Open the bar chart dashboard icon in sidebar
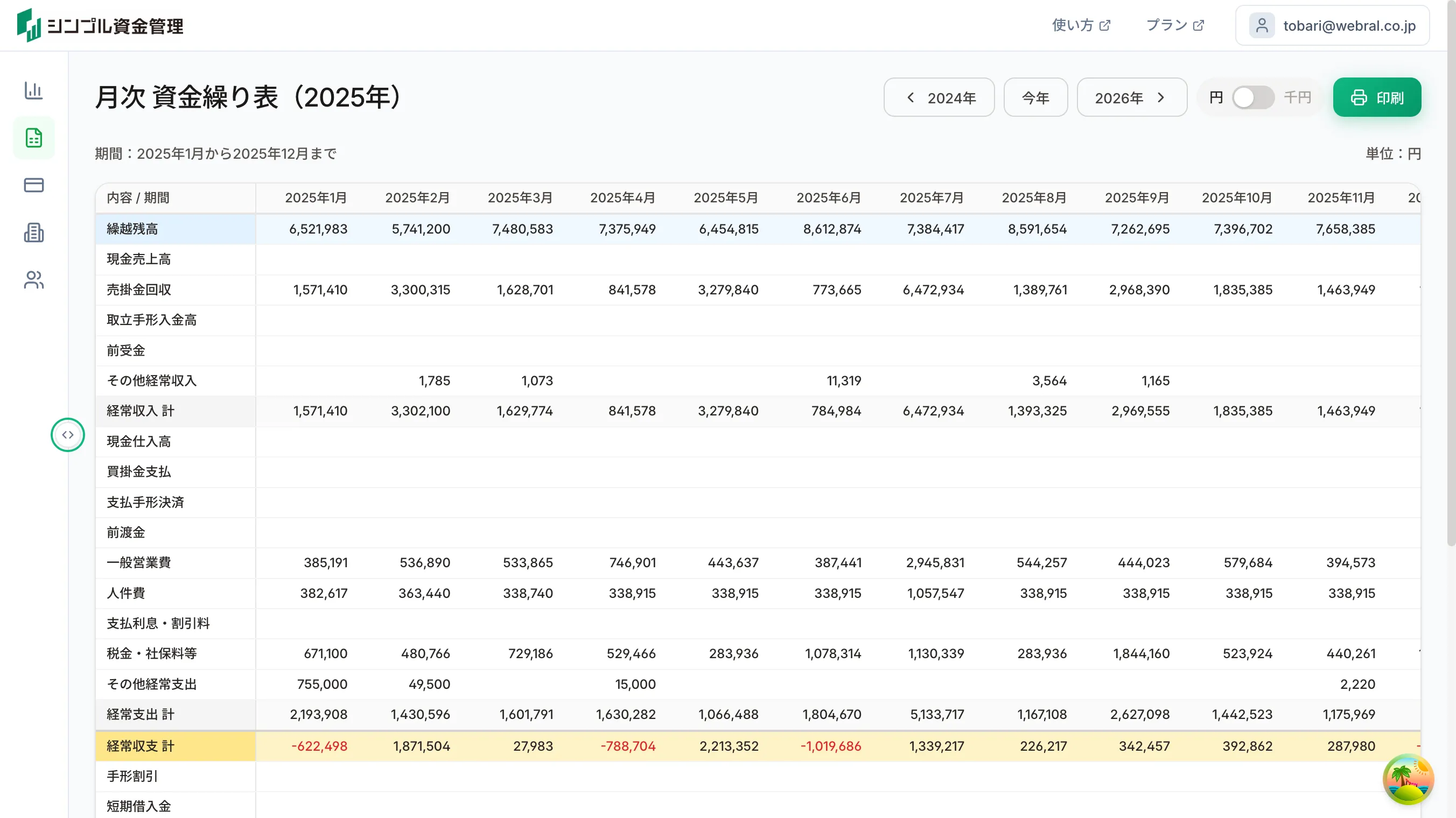The image size is (1456, 818). pos(33,90)
